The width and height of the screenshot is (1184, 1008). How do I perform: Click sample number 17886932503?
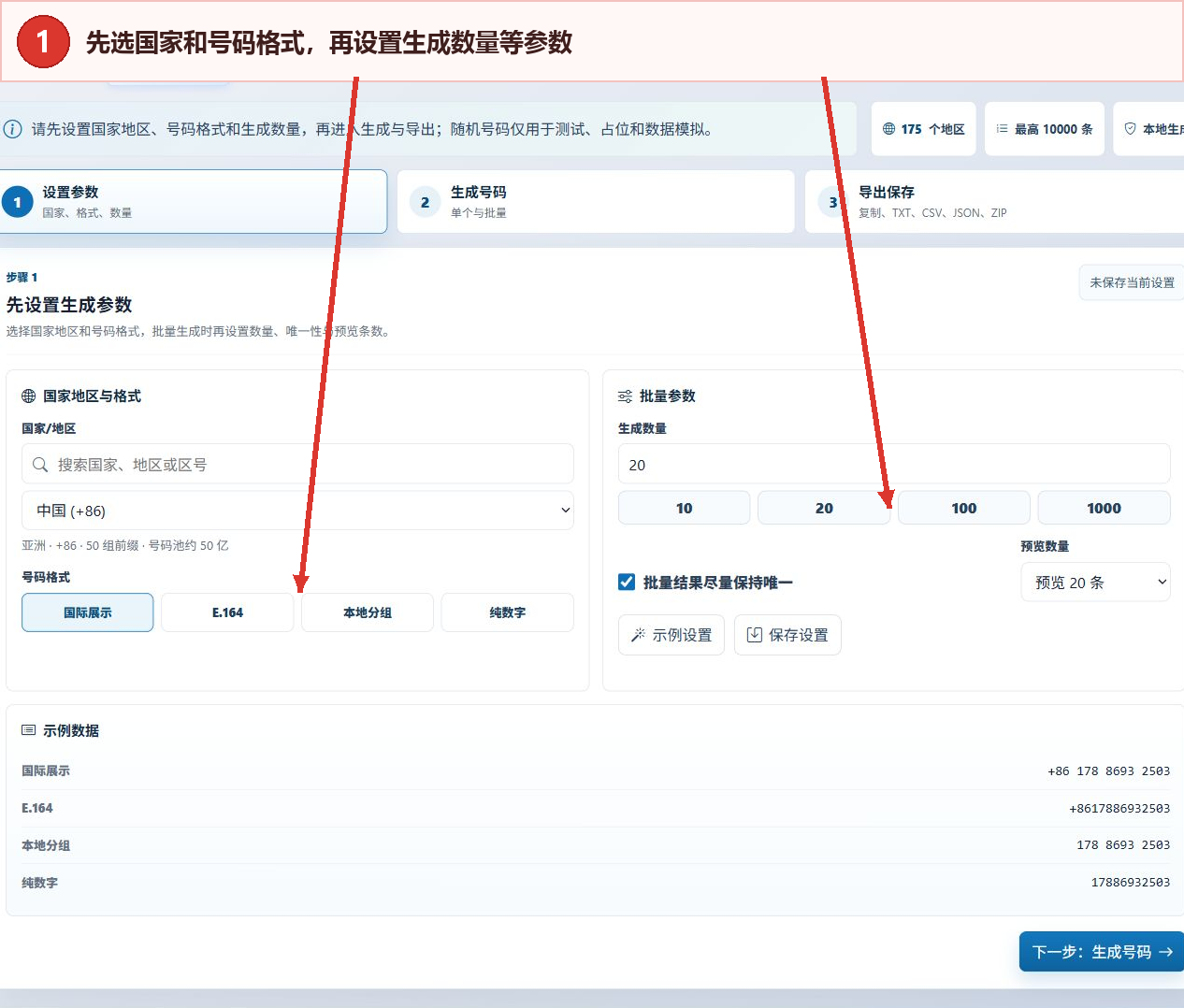pos(1131,883)
